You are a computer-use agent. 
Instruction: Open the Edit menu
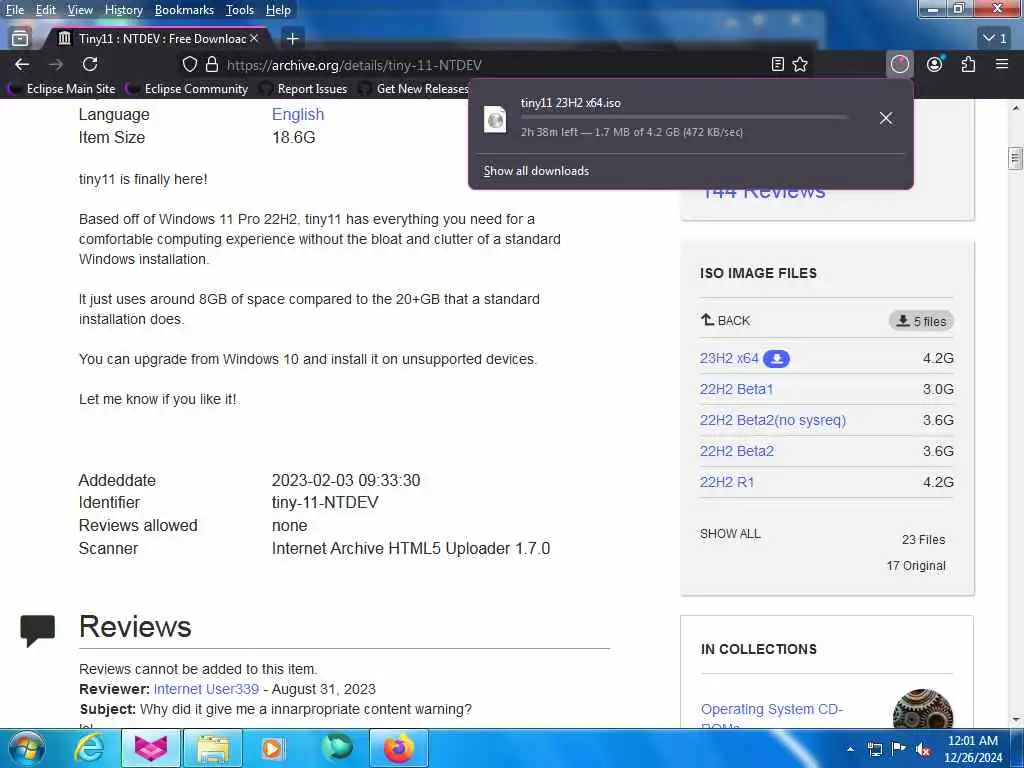[46, 10]
